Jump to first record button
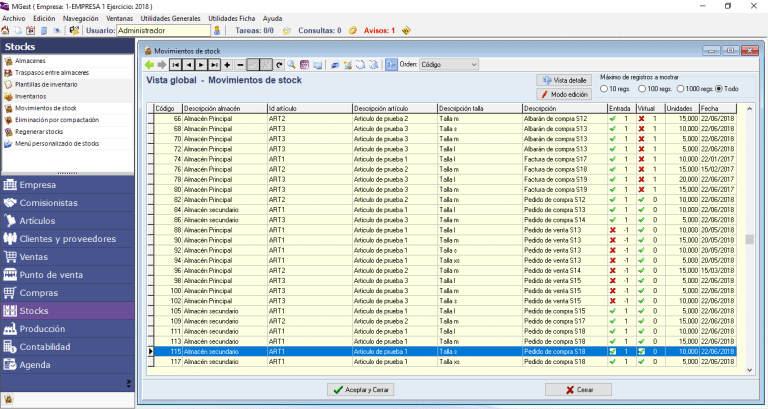This screenshot has height=409, width=768. coord(175,65)
